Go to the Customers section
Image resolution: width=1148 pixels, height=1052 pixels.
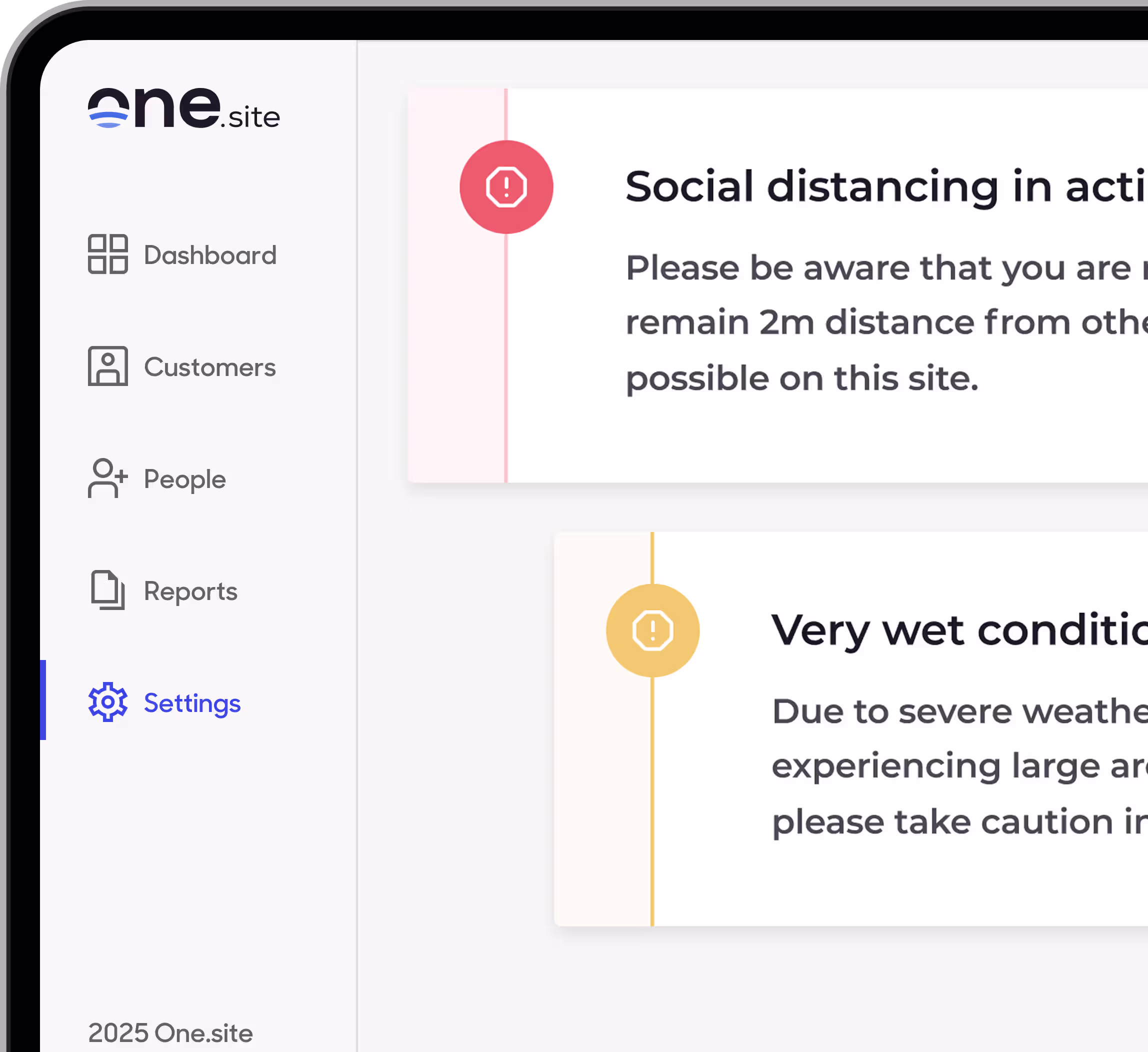pos(209,367)
